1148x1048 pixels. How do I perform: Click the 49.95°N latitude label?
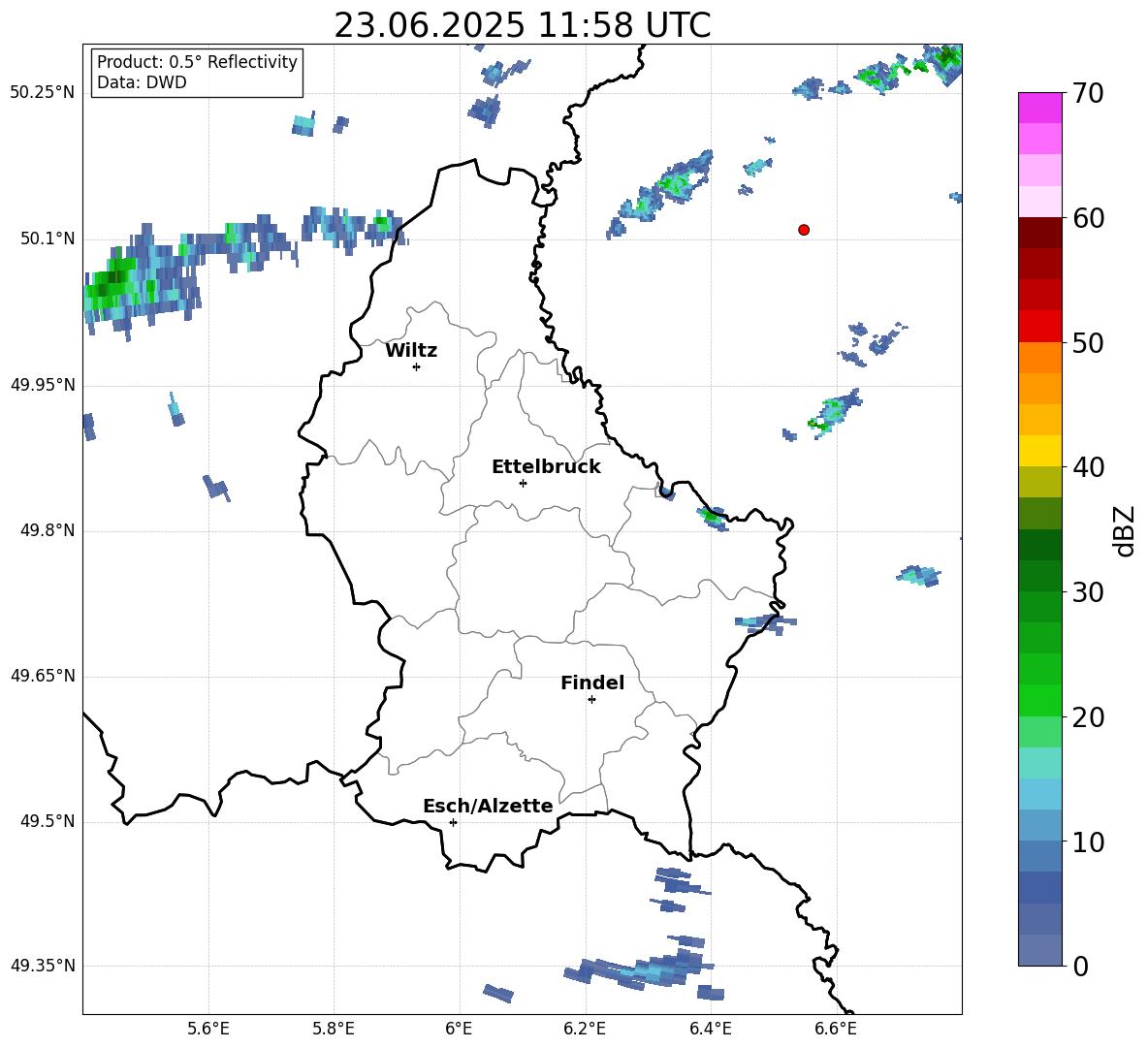tap(43, 385)
